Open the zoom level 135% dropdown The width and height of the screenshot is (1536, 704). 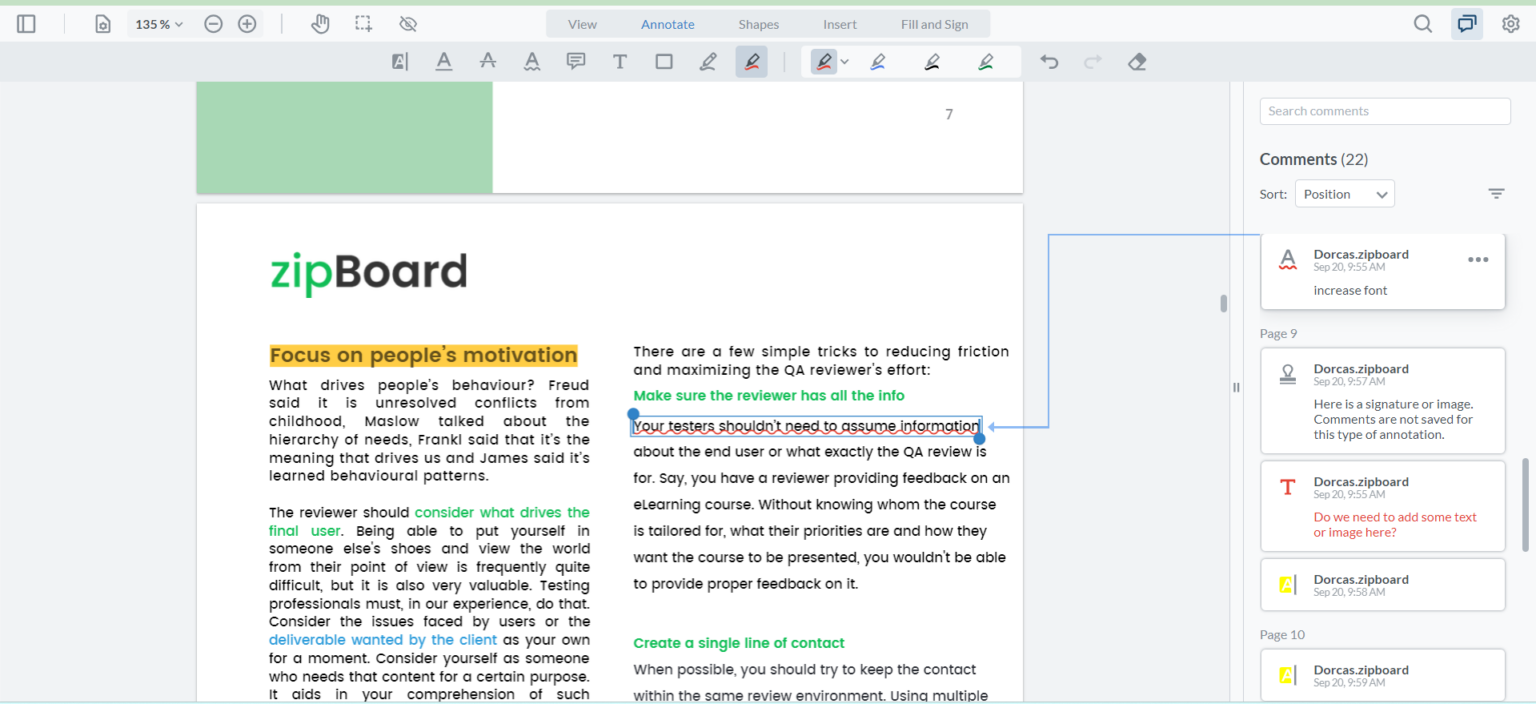point(158,23)
